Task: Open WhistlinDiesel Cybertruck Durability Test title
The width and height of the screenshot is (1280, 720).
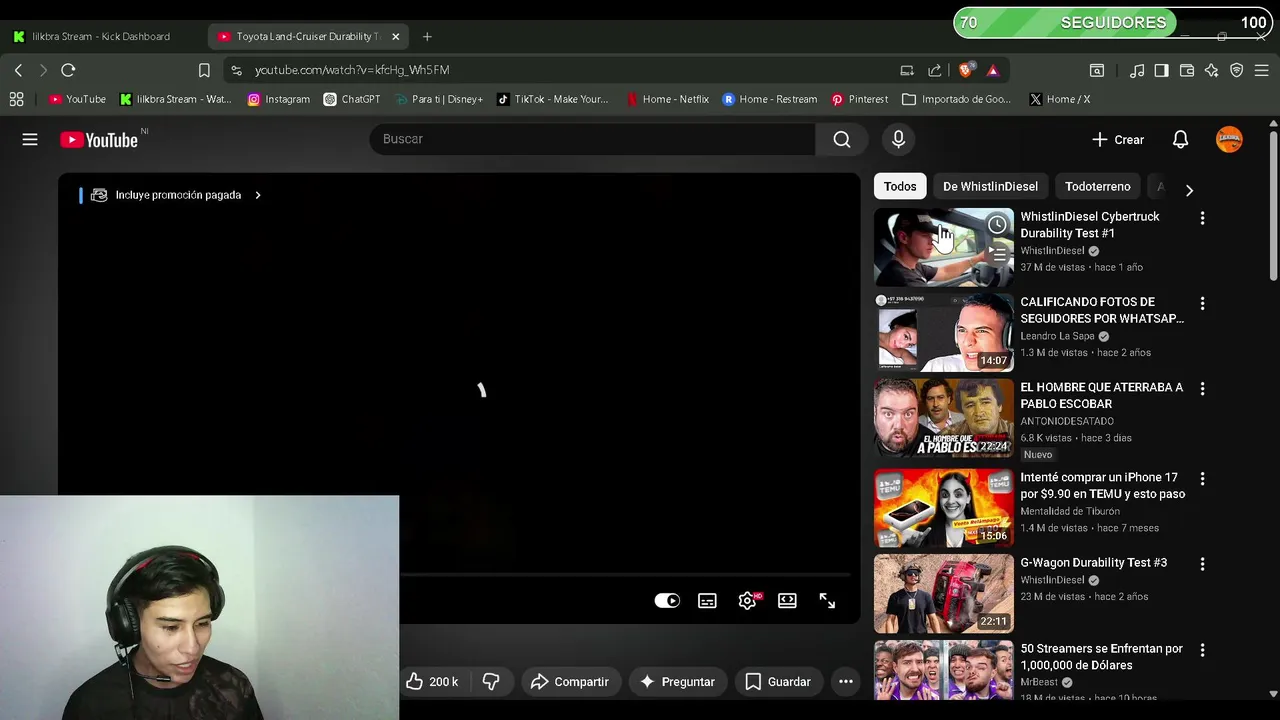Action: pos(1090,225)
